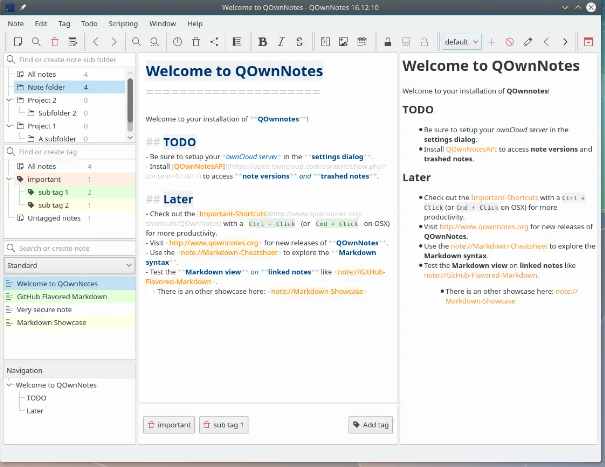Collapse the important tag tree

tap(10, 179)
